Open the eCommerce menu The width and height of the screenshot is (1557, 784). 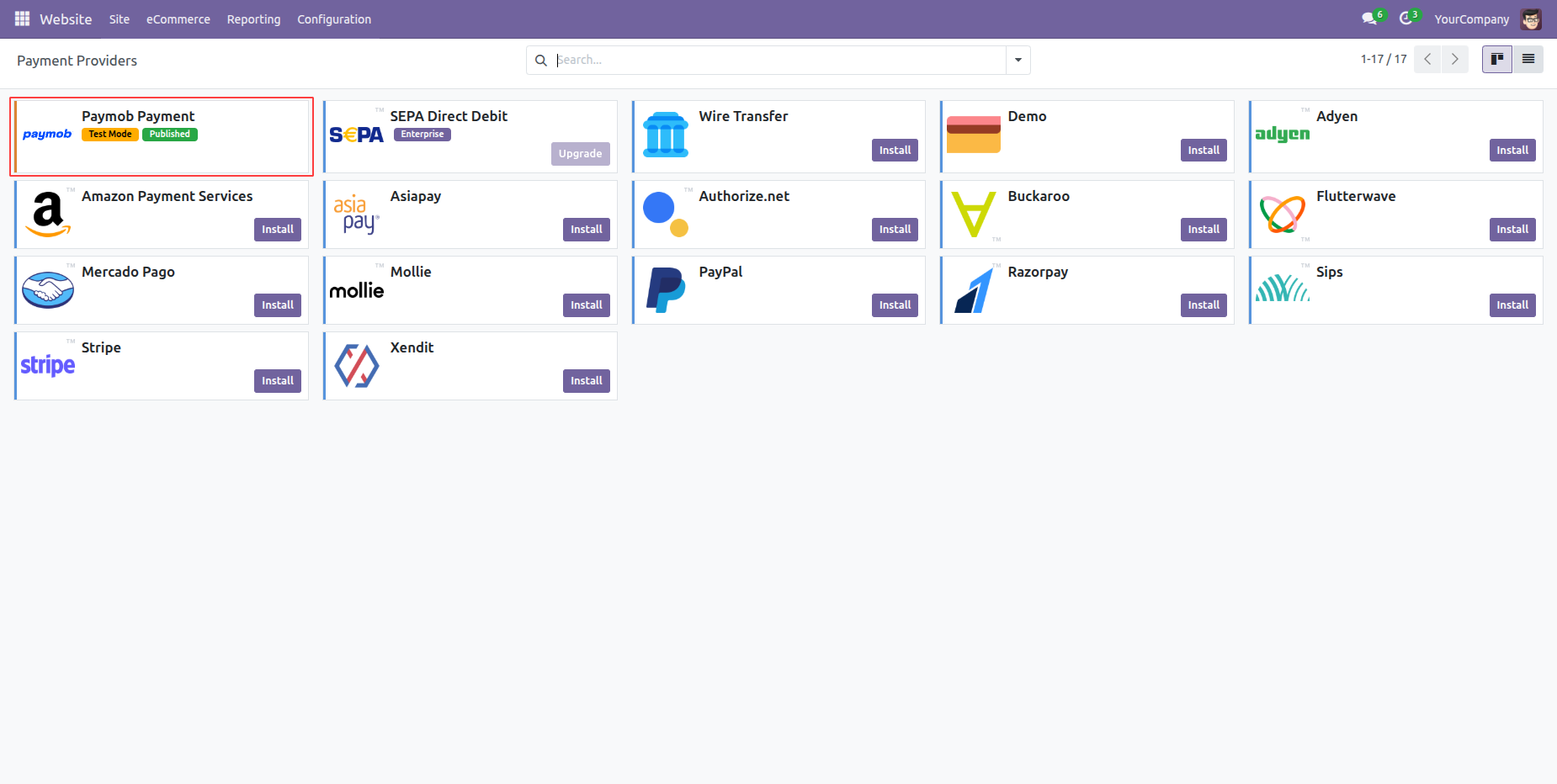178,19
